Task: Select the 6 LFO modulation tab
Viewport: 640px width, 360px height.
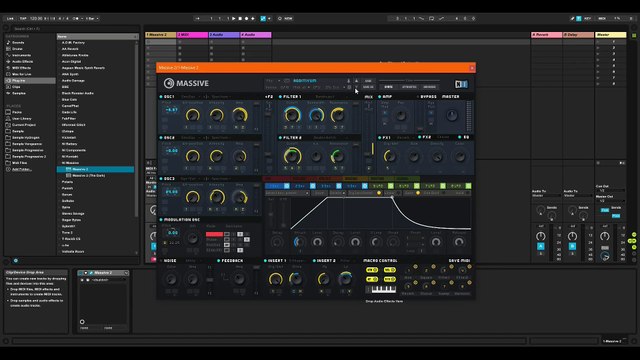Action: click(x=404, y=186)
